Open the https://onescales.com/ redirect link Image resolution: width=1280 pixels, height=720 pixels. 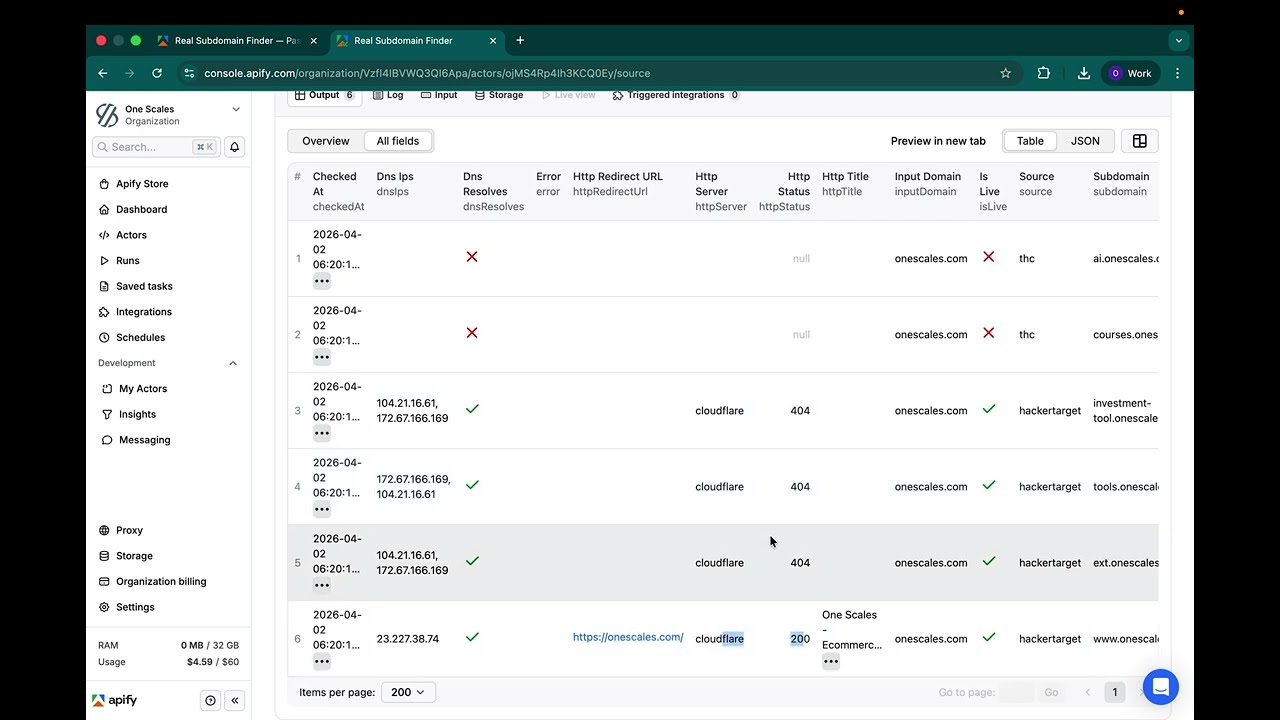[628, 638]
